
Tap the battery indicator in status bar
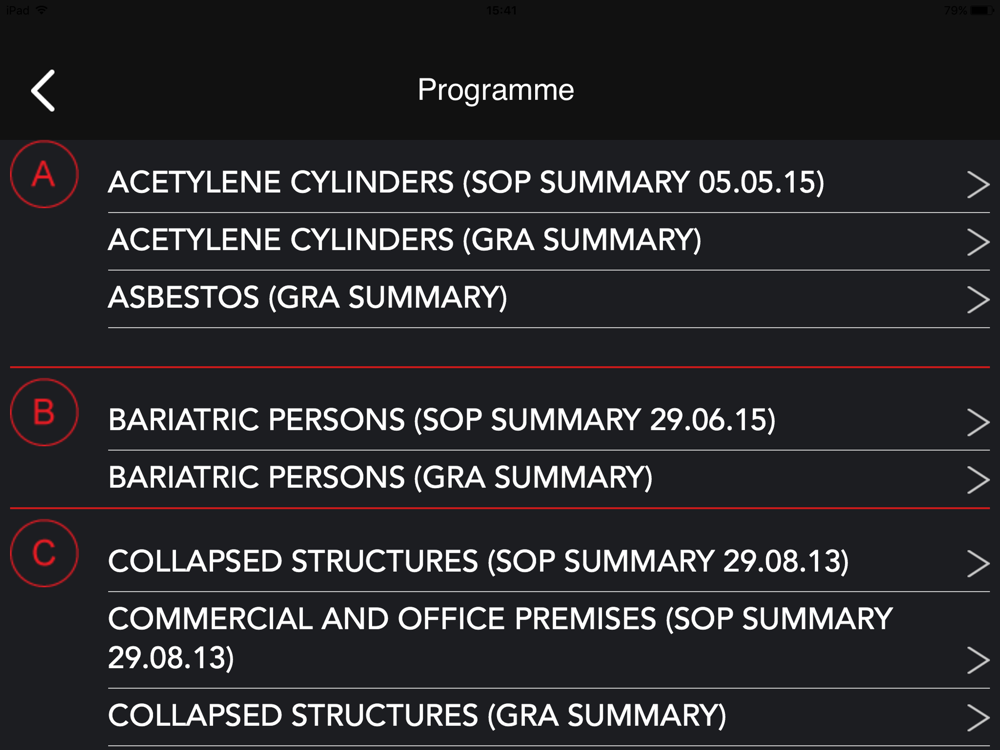click(982, 10)
